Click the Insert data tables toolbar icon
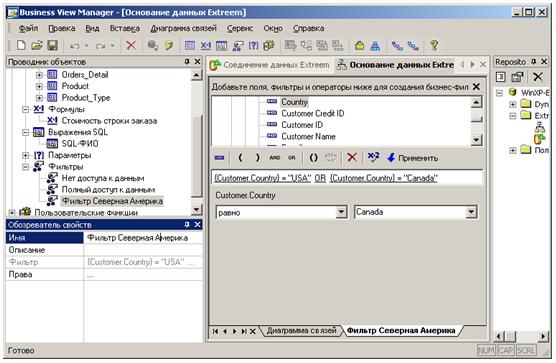The image size is (556, 363). (189, 45)
